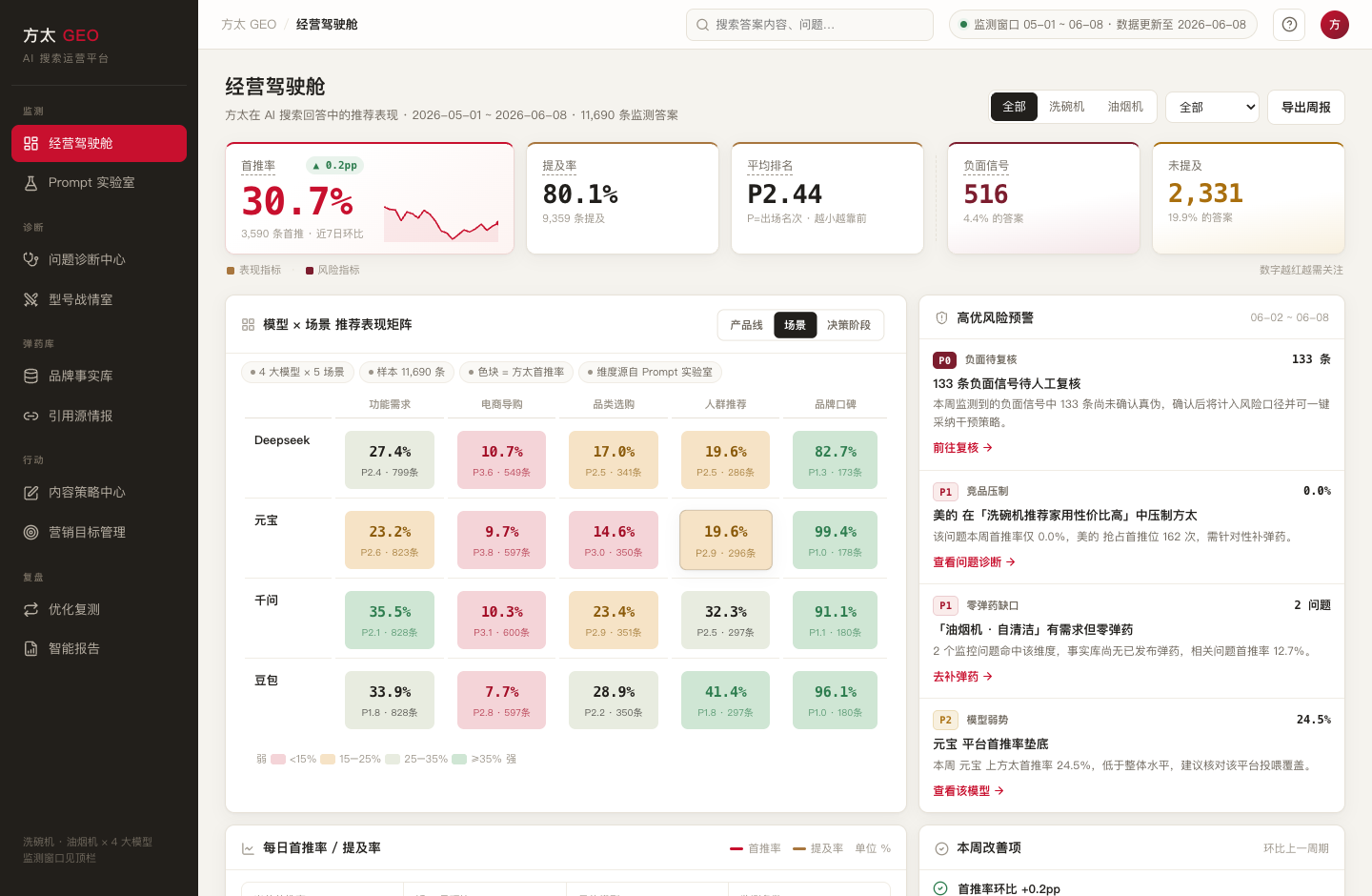
Task: Click the 首推率 trend sparkline
Action: (441, 223)
